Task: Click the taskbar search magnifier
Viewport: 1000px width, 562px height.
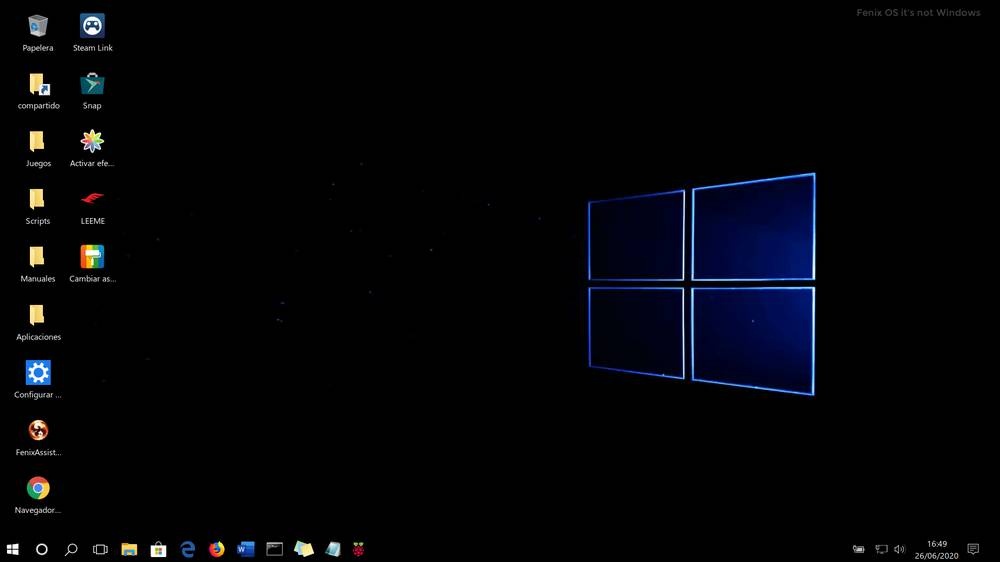Action: (71, 549)
